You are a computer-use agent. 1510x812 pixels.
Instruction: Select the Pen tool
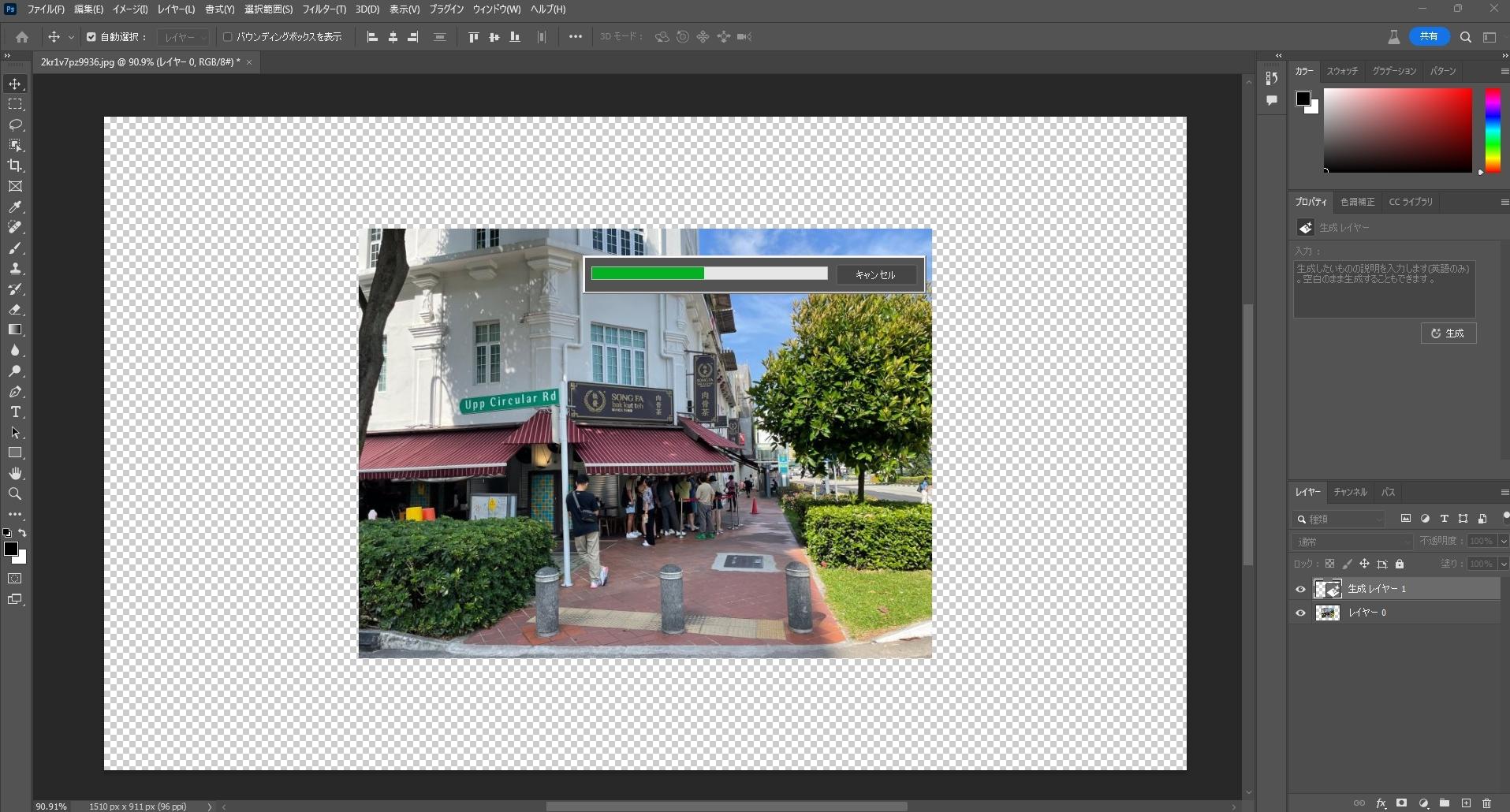pos(15,392)
